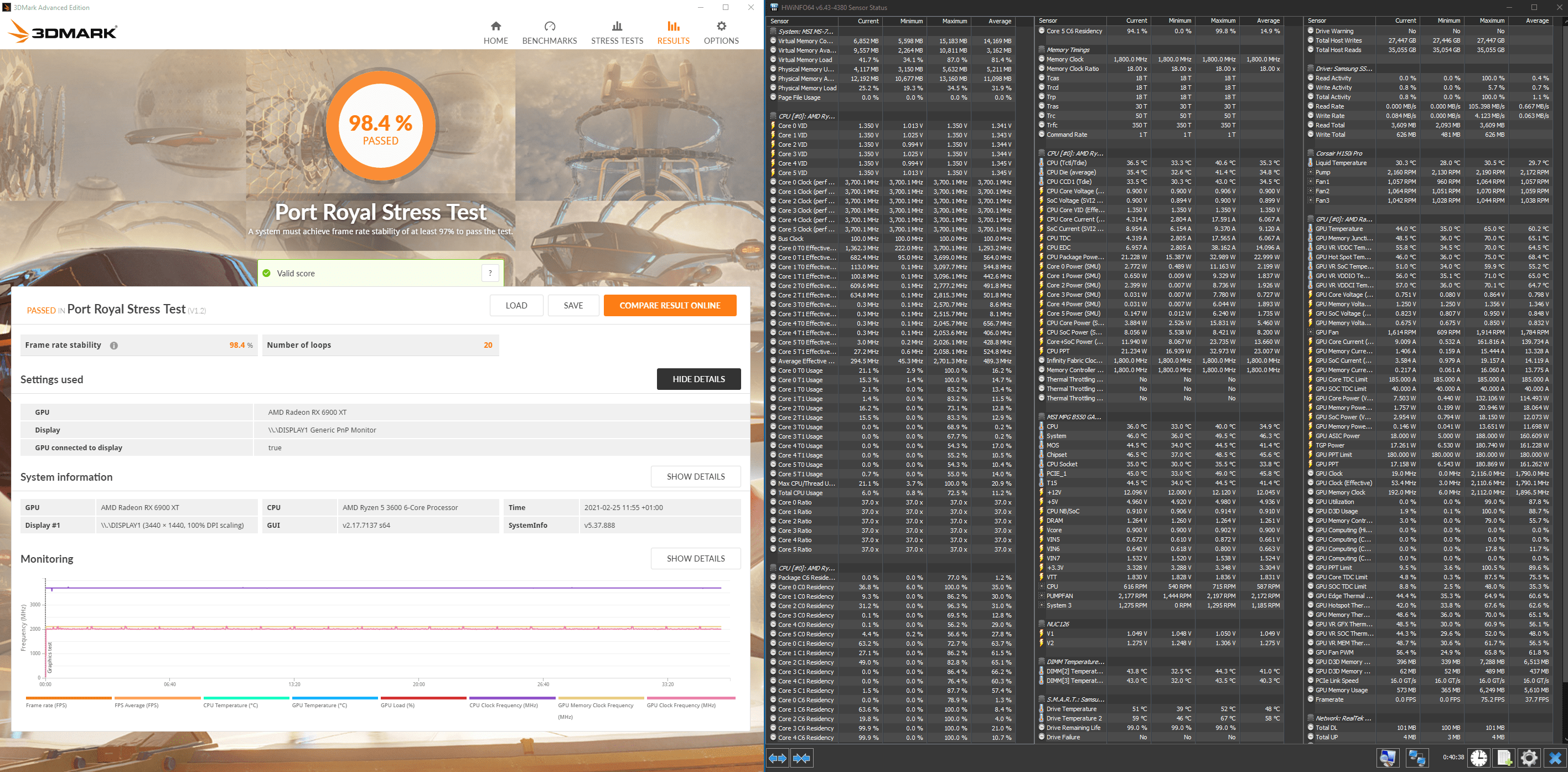Select the PCIe Link Speed row

tap(1429, 681)
